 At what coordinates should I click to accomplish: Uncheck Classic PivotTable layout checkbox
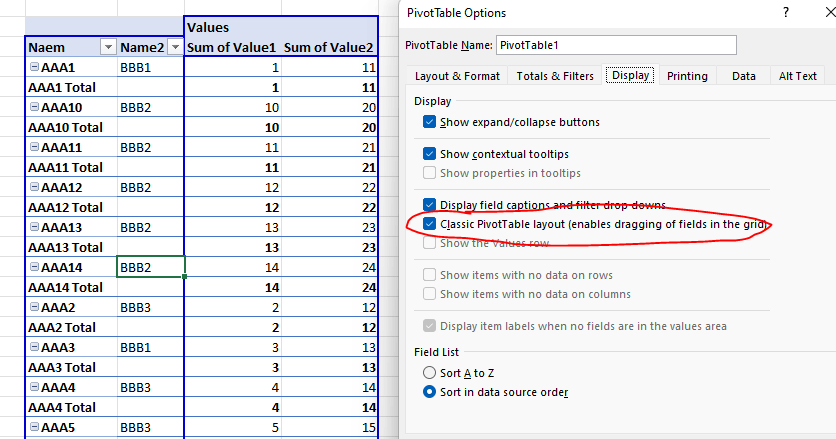[x=429, y=224]
